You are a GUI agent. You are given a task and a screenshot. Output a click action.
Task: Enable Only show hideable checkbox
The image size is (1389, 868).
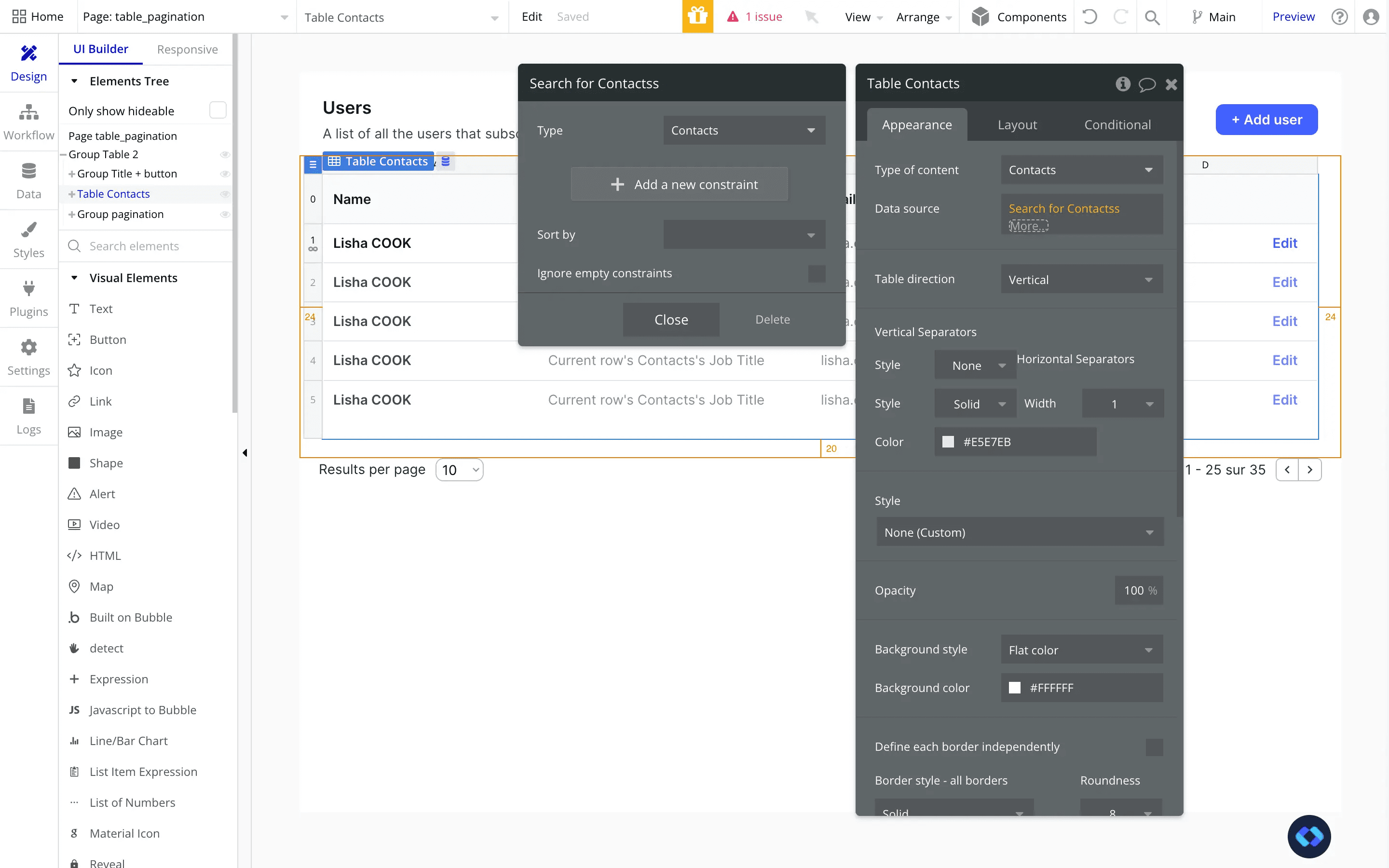[218, 110]
